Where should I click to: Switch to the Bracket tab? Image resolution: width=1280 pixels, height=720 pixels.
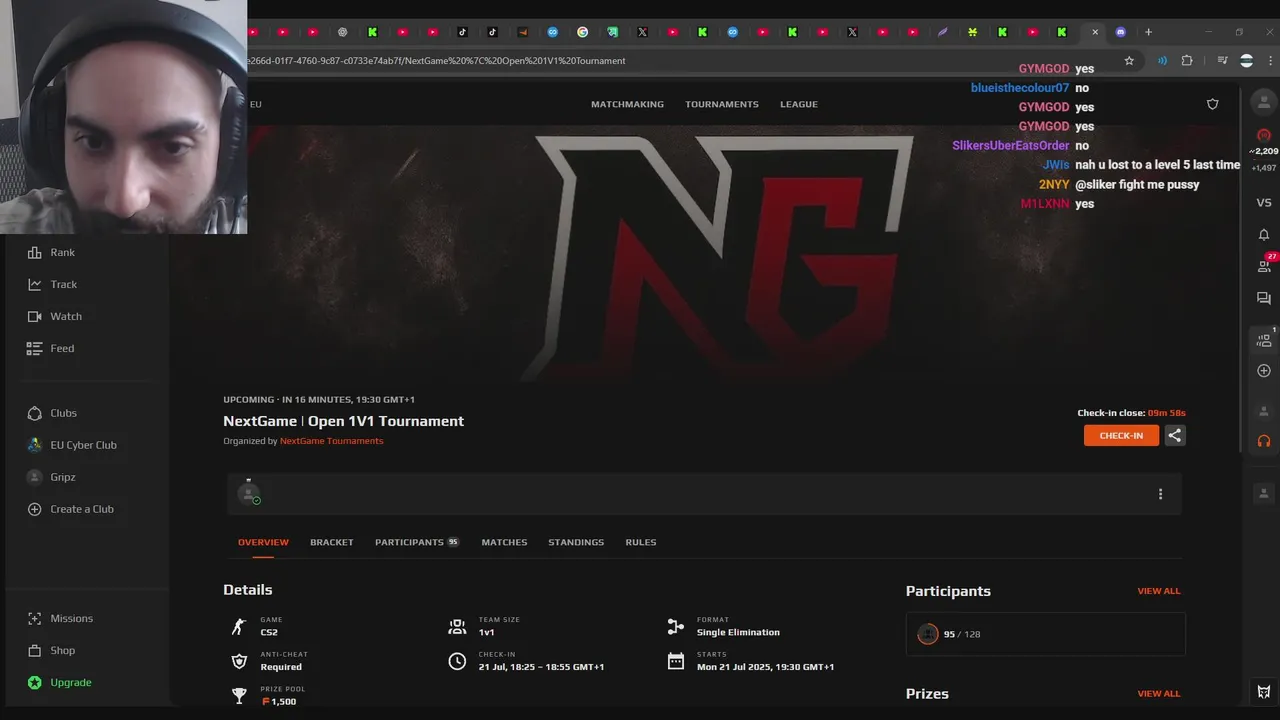(x=331, y=542)
